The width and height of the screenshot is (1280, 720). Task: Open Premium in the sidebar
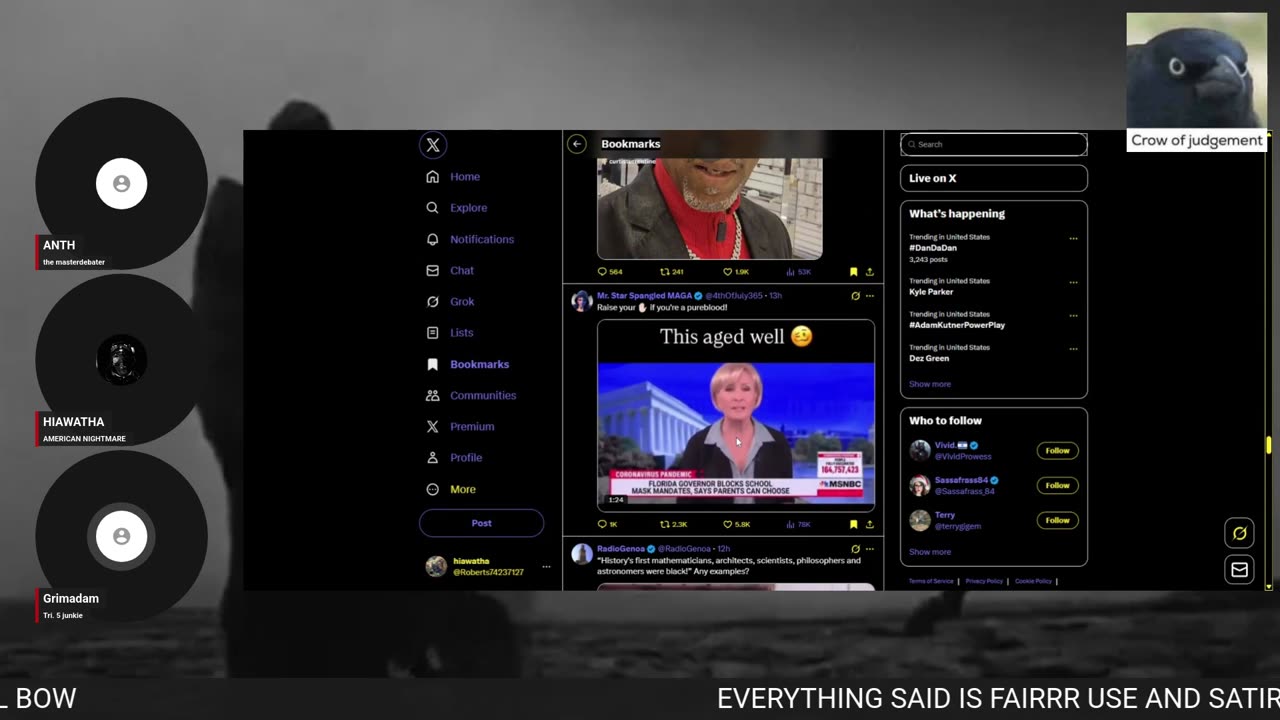[x=460, y=426]
